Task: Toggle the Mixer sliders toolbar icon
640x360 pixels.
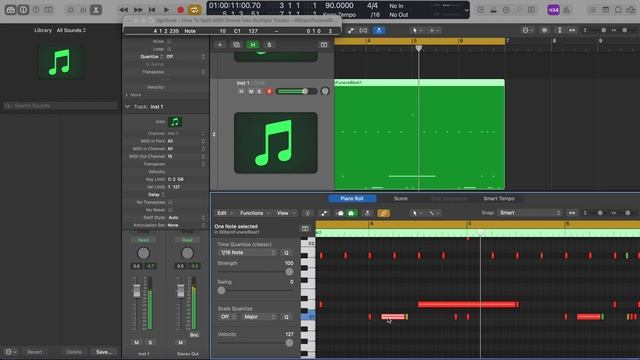Action: coord(83,9)
